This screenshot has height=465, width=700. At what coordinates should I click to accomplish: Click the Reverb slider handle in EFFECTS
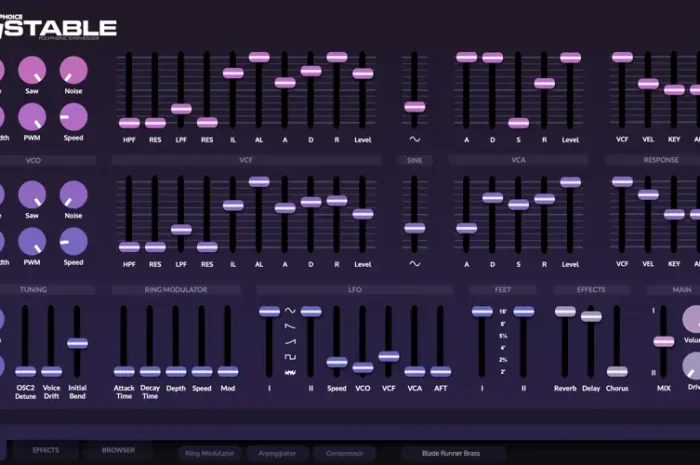(565, 311)
